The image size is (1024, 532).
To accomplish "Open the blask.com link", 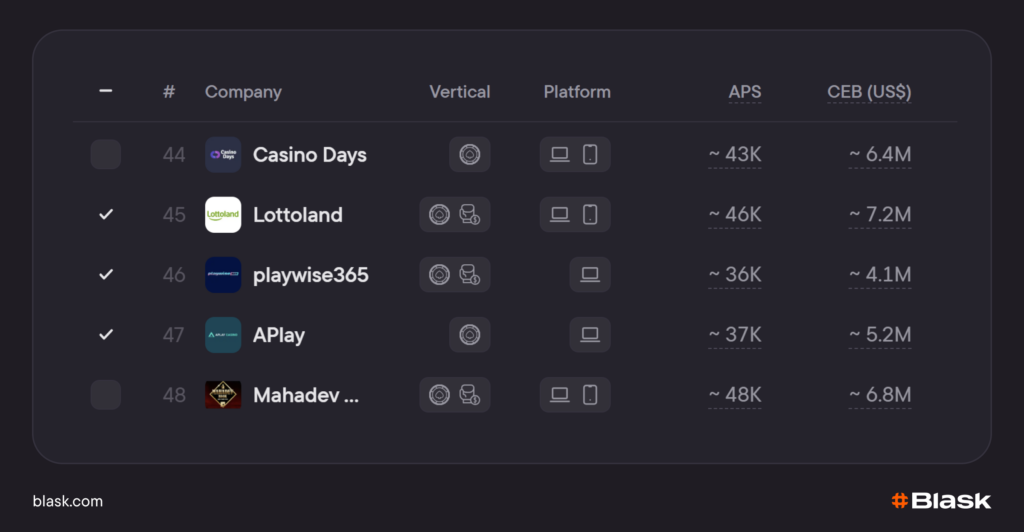I will [68, 501].
